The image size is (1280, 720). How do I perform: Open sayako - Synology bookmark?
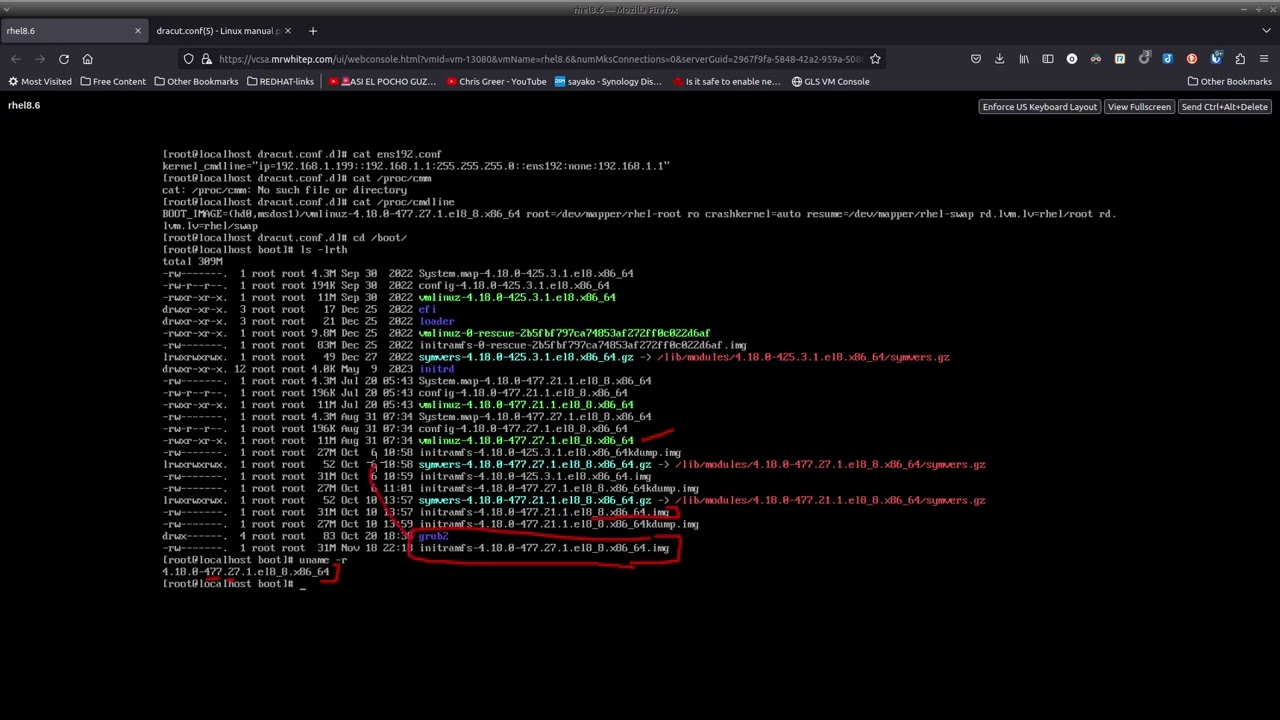[x=608, y=82]
